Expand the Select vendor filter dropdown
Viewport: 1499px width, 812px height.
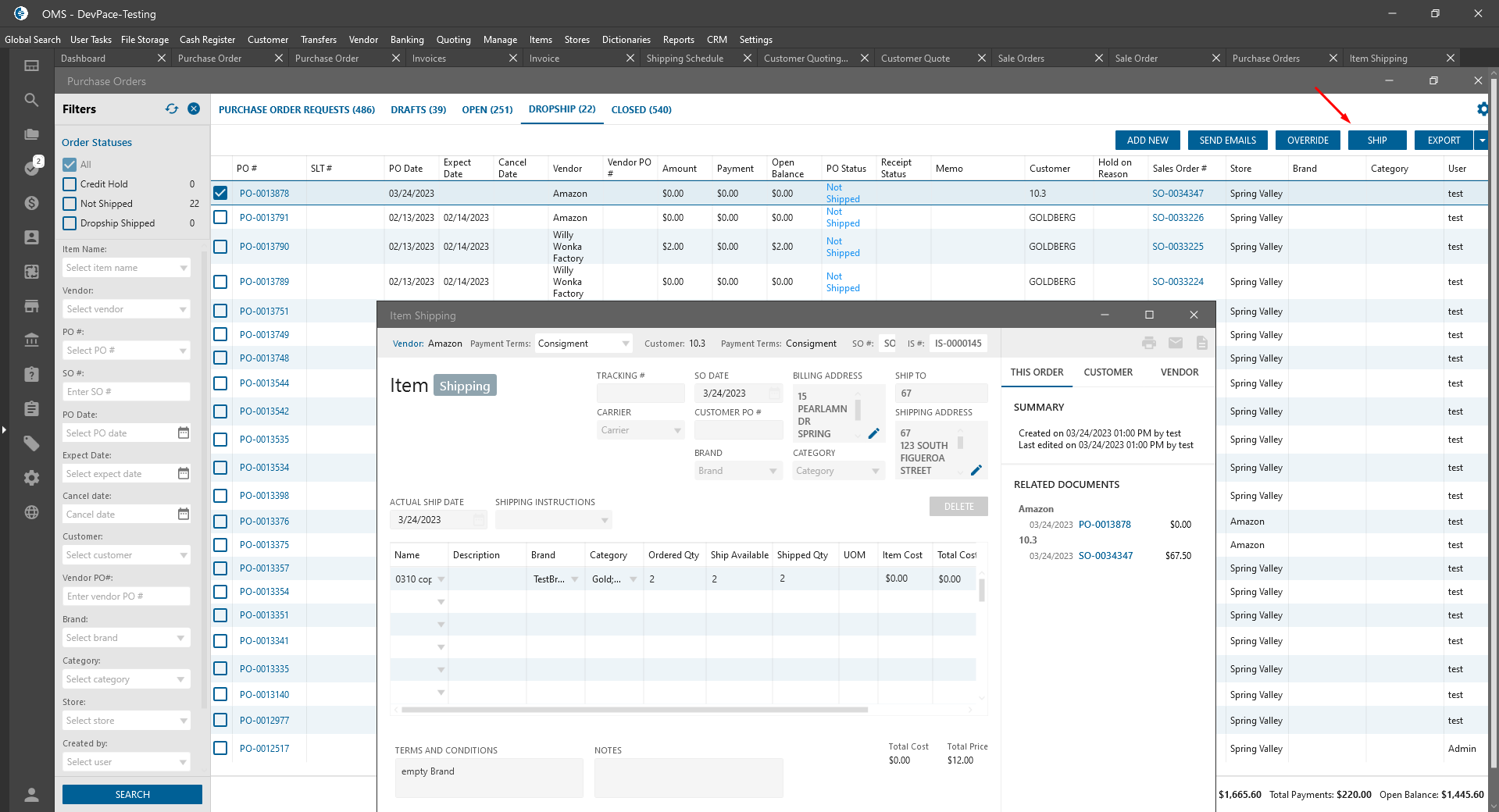[x=184, y=309]
